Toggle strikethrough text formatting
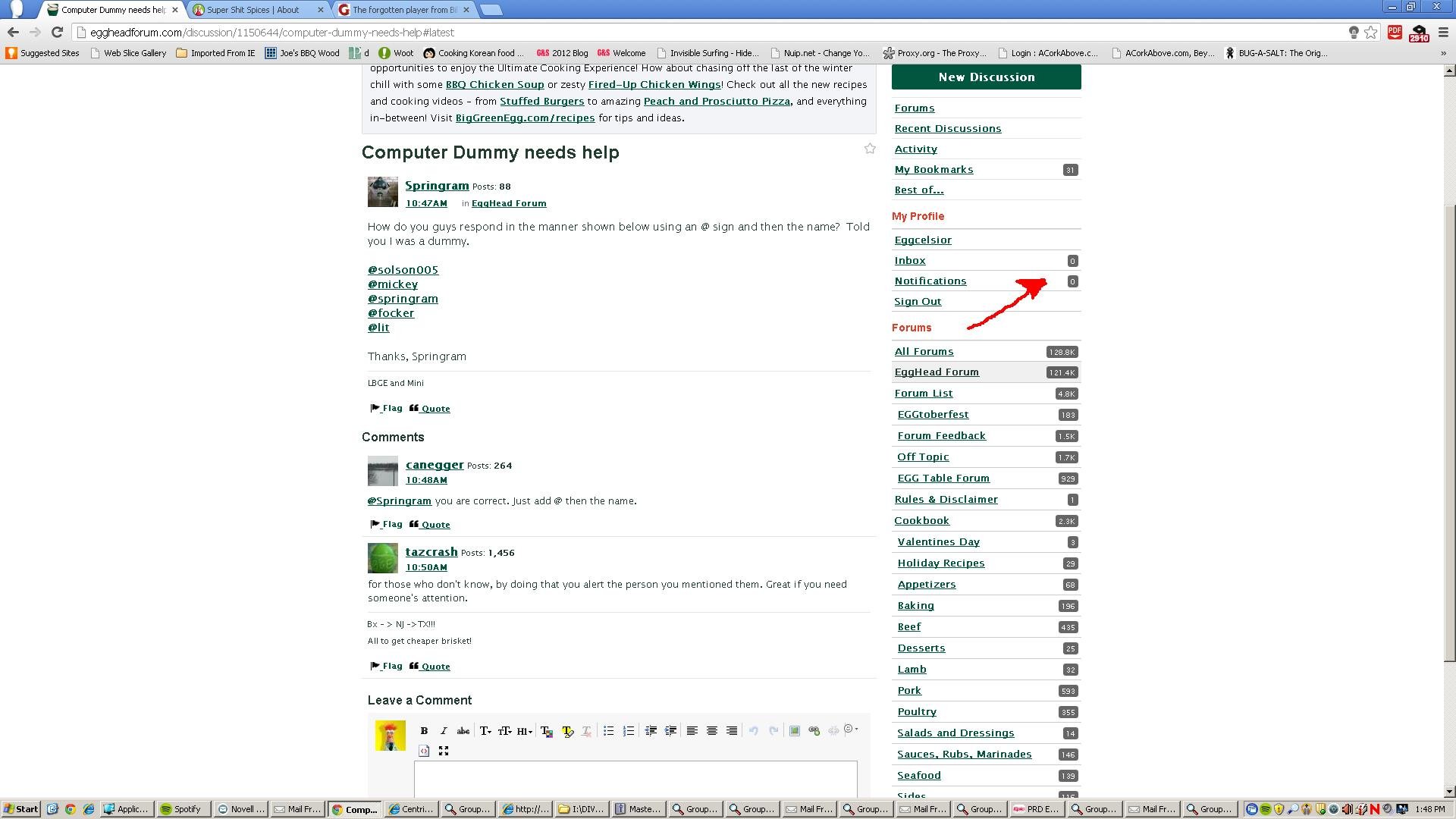Image resolution: width=1456 pixels, height=819 pixels. pyautogui.click(x=463, y=731)
